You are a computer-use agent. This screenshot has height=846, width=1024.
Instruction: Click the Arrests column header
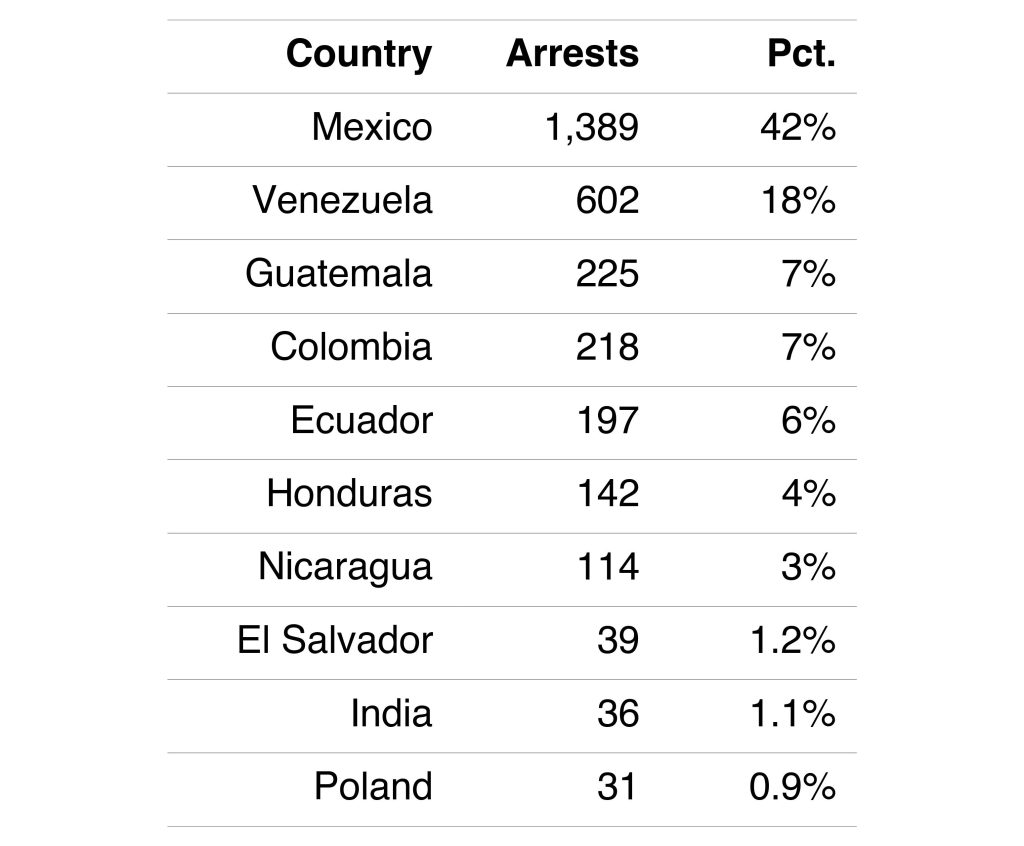[x=572, y=54]
